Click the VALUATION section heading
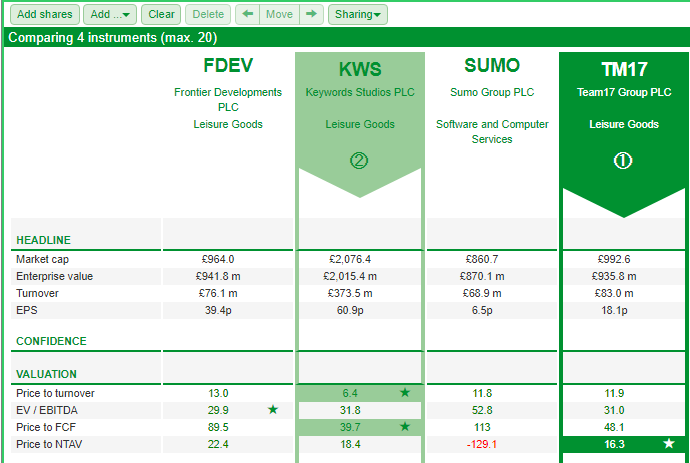The height and width of the screenshot is (463, 690). 46,374
